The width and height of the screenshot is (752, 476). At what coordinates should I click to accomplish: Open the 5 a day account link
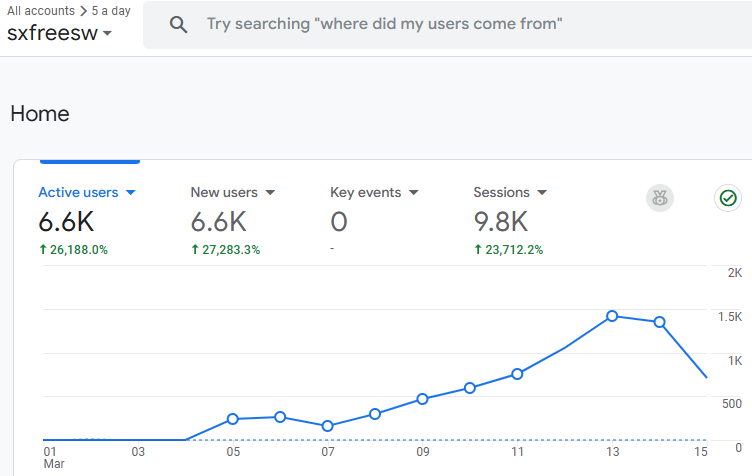[111, 11]
